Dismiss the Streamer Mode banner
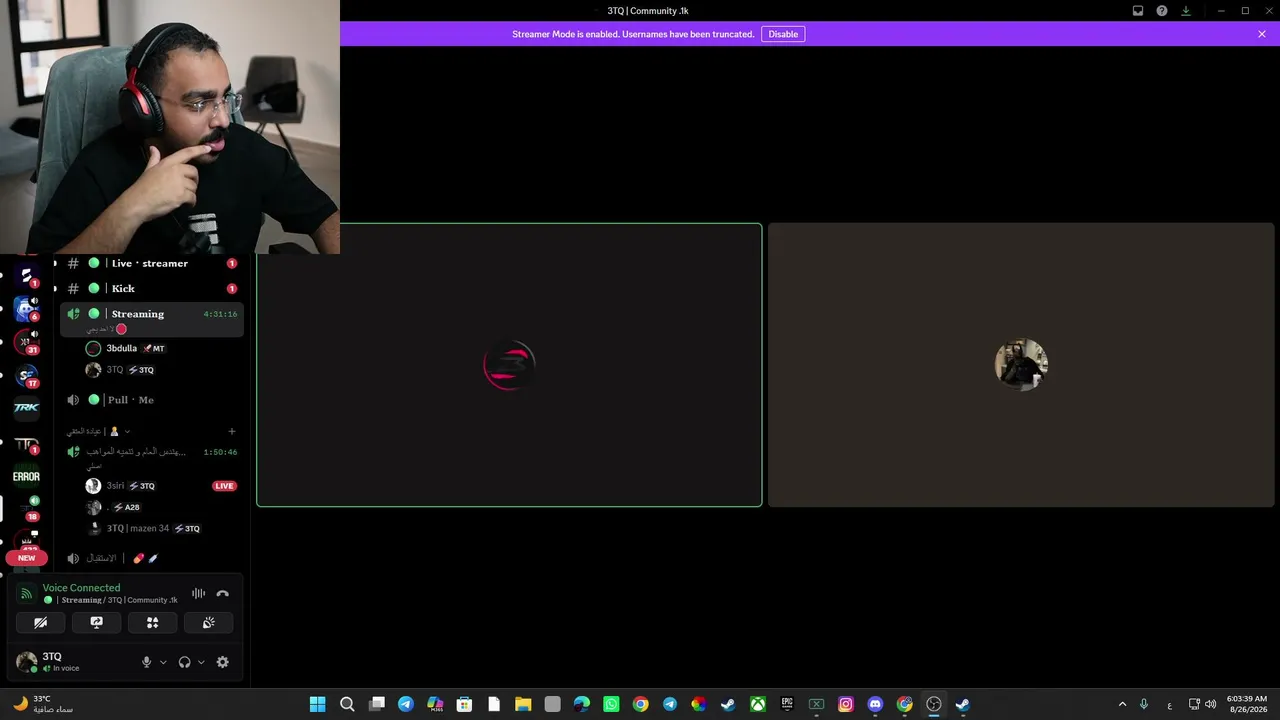Image resolution: width=1280 pixels, height=720 pixels. coord(1262,34)
